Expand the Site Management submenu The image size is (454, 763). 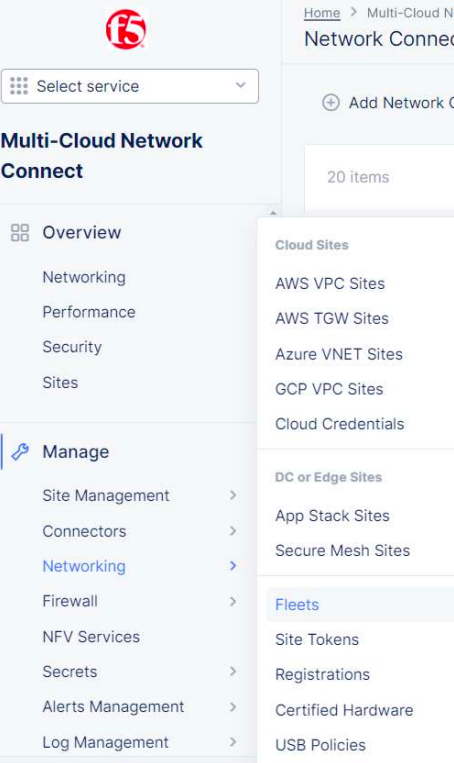pyautogui.click(x=233, y=495)
